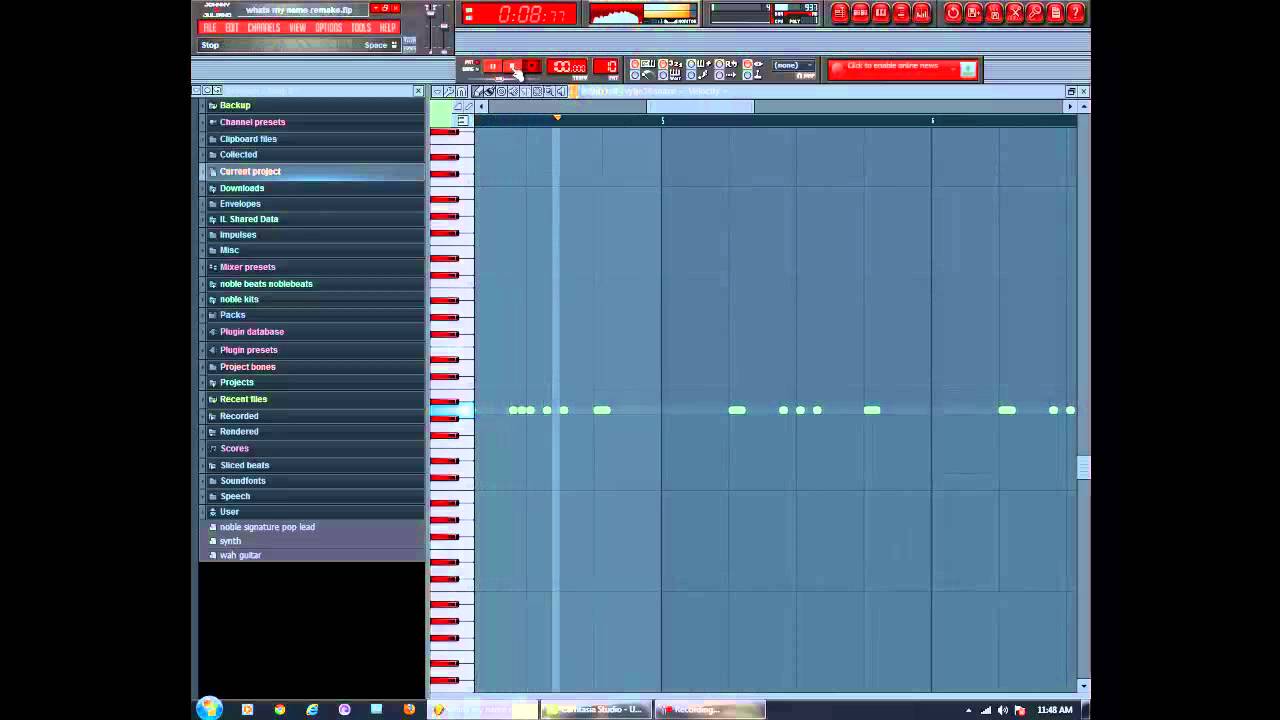This screenshot has height=720, width=1280.
Task: Click the pause transport button
Action: coord(492,67)
